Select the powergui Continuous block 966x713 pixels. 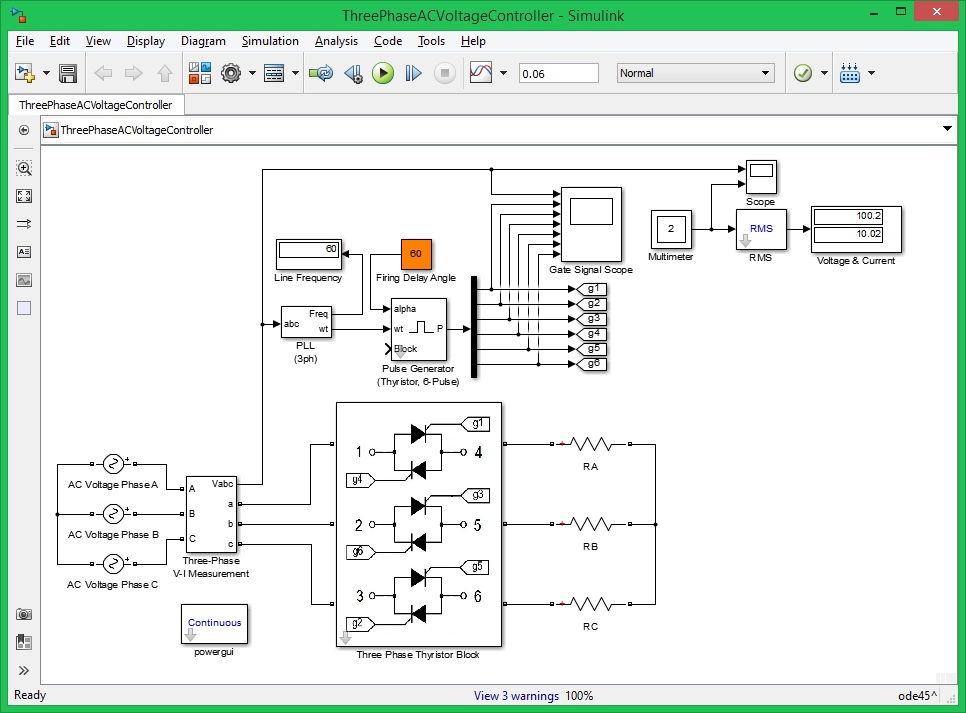(x=214, y=624)
